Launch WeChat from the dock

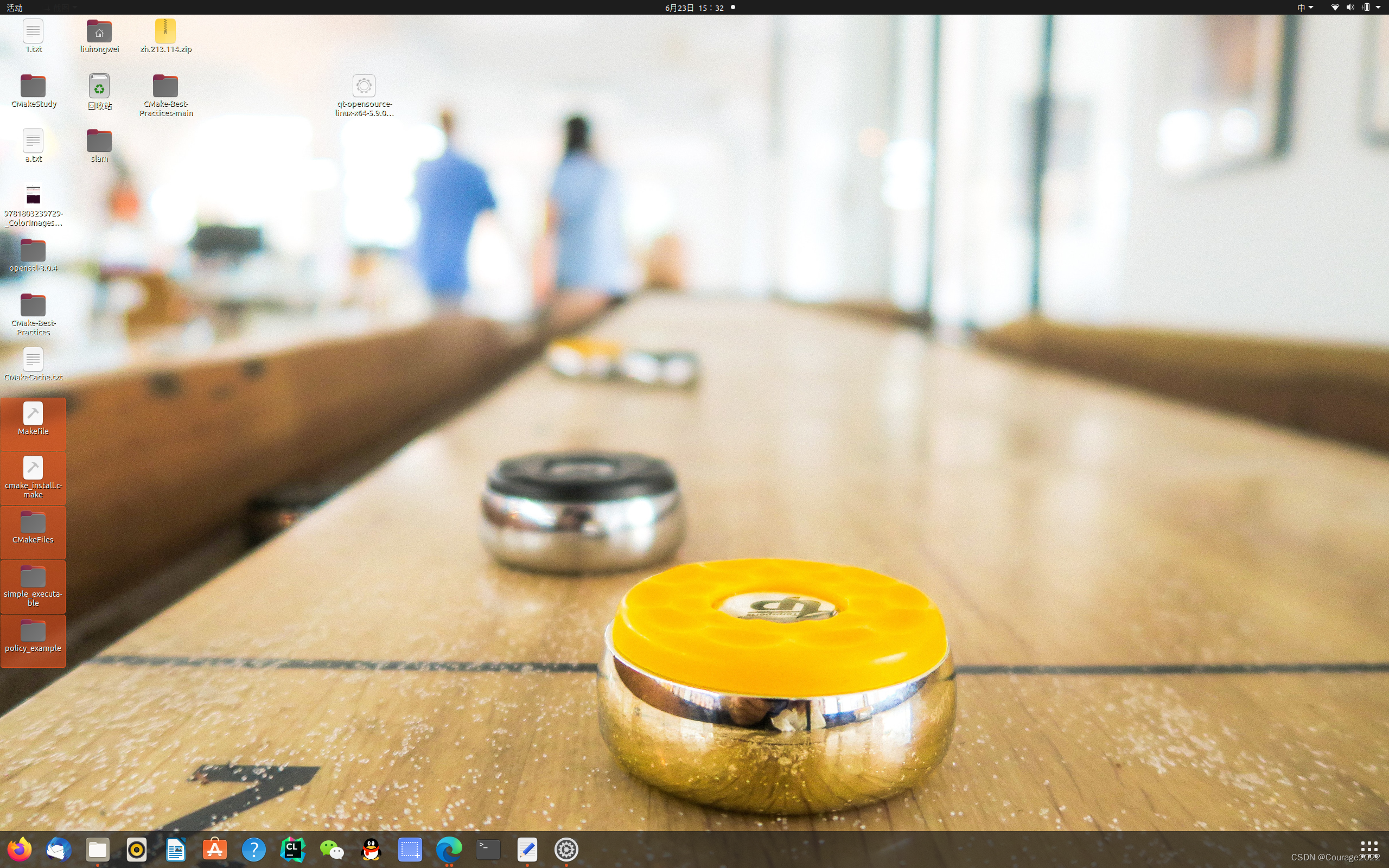pos(332,848)
